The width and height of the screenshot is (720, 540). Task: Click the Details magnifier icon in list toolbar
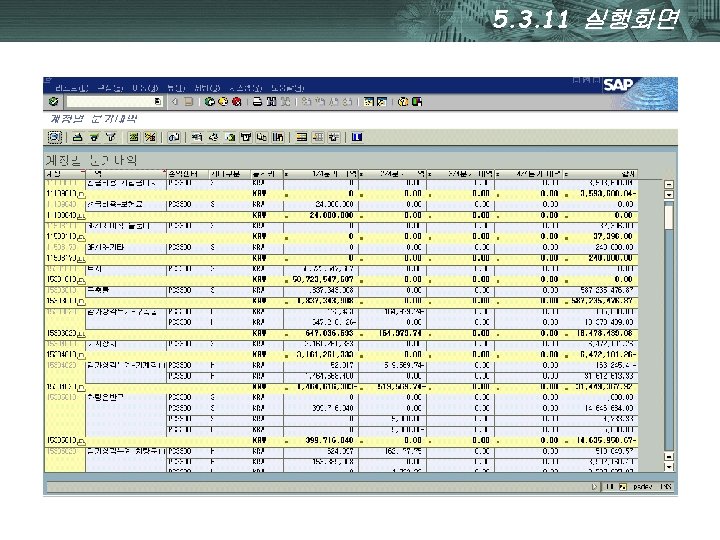(55, 137)
